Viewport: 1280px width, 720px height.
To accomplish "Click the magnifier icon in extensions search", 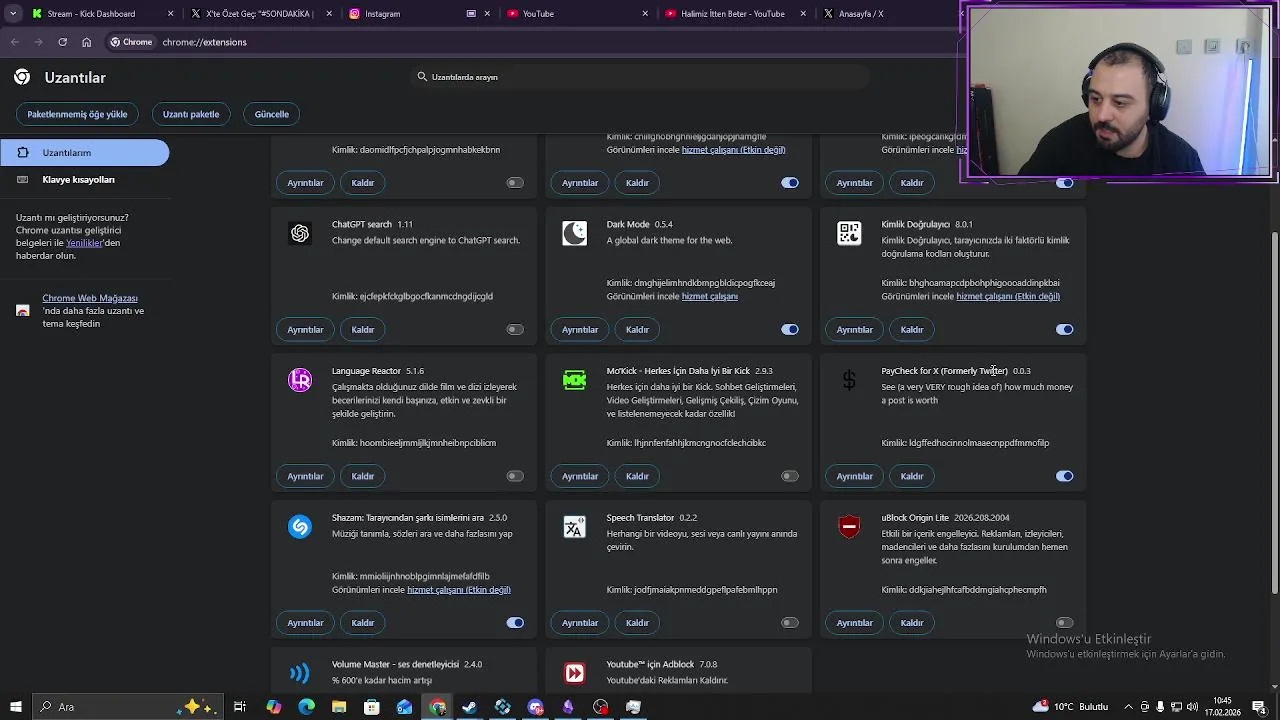I will coord(422,77).
